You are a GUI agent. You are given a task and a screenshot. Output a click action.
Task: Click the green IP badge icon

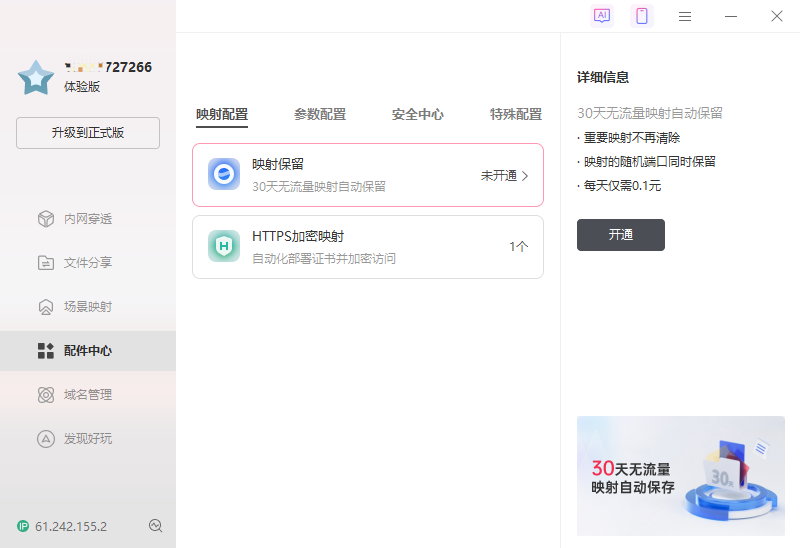pos(23,526)
